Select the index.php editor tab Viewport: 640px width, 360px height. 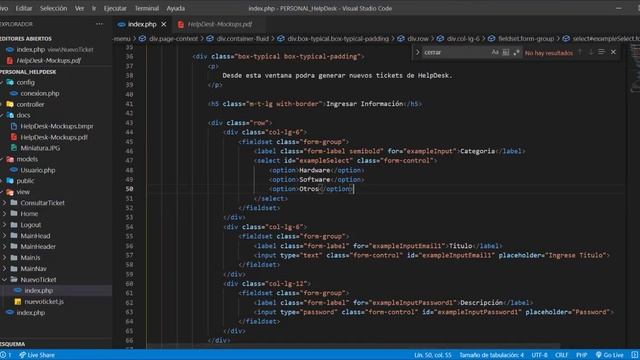[x=142, y=24]
